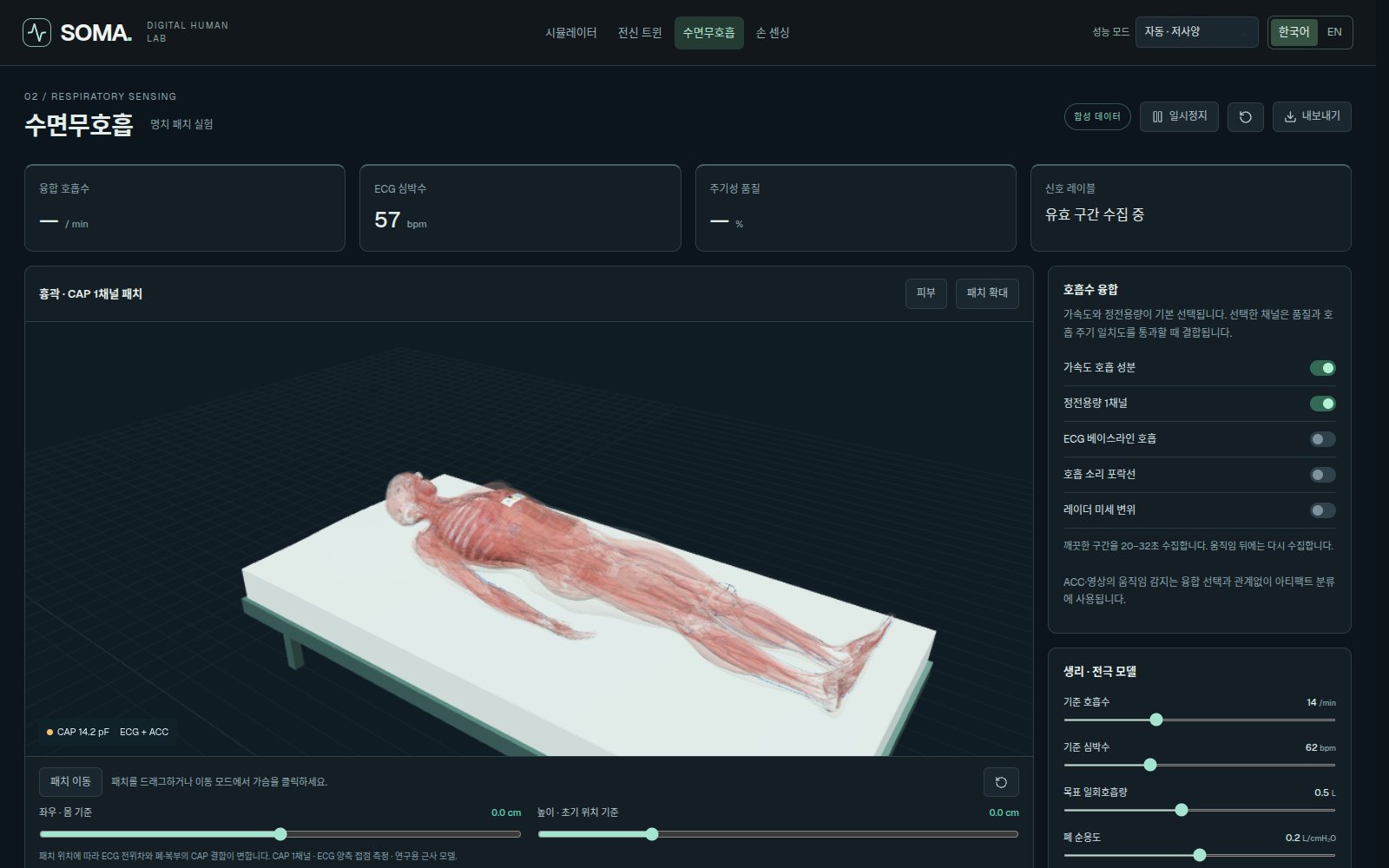
Task: Adjust the 폐 순응도 slider
Action: click(x=1199, y=855)
